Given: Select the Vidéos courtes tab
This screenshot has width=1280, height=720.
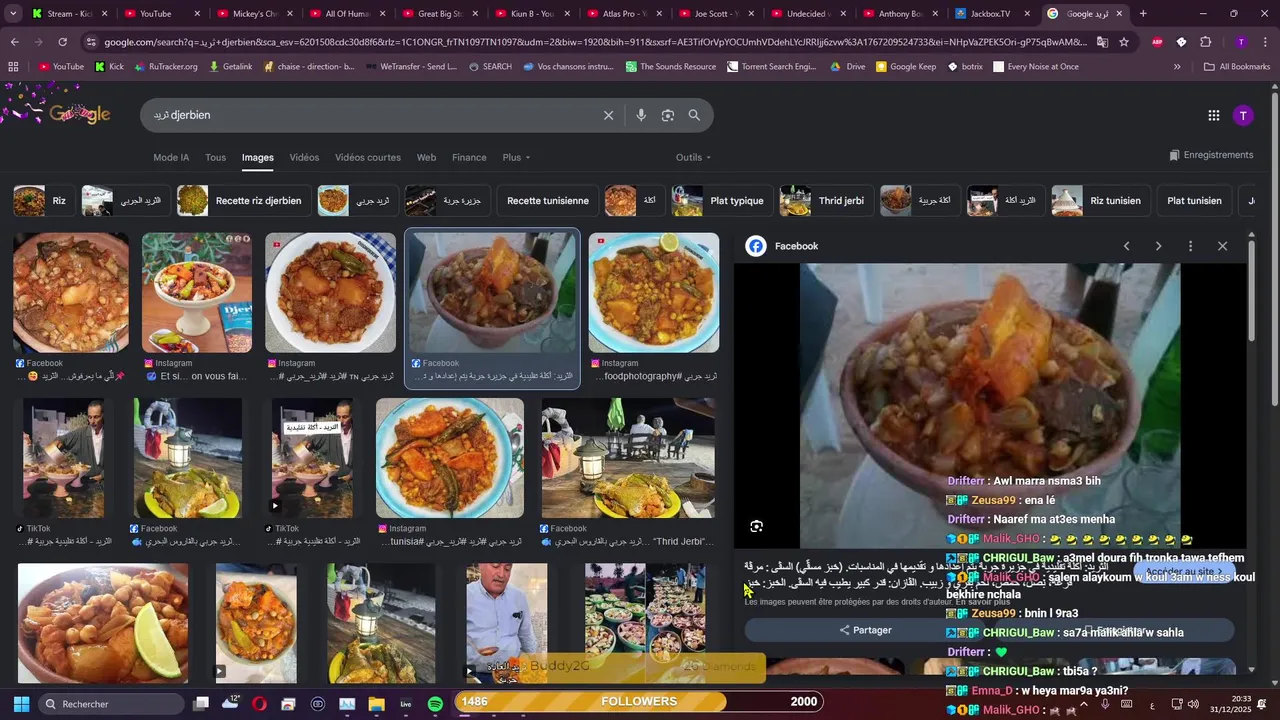Looking at the screenshot, I should pyautogui.click(x=368, y=157).
